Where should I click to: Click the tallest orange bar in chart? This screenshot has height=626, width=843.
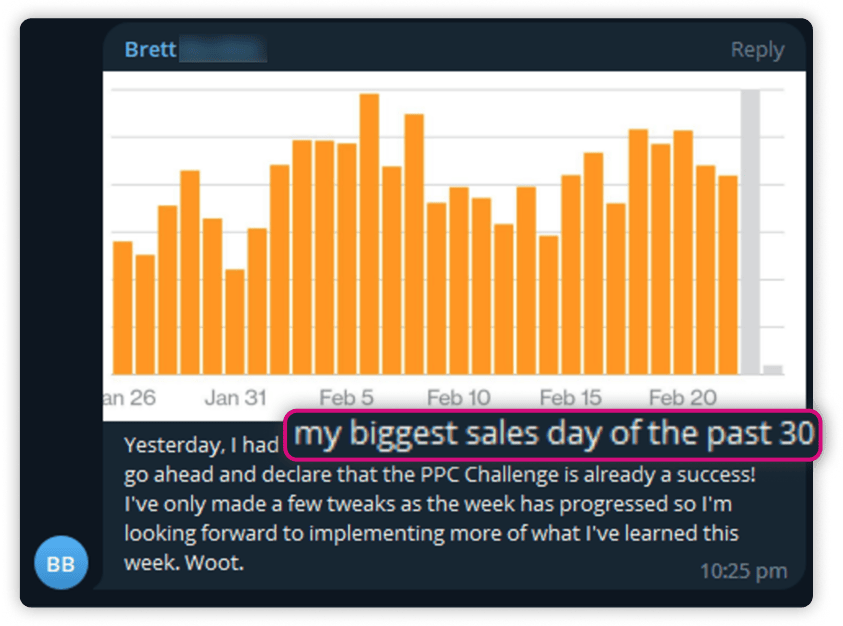[x=369, y=234]
